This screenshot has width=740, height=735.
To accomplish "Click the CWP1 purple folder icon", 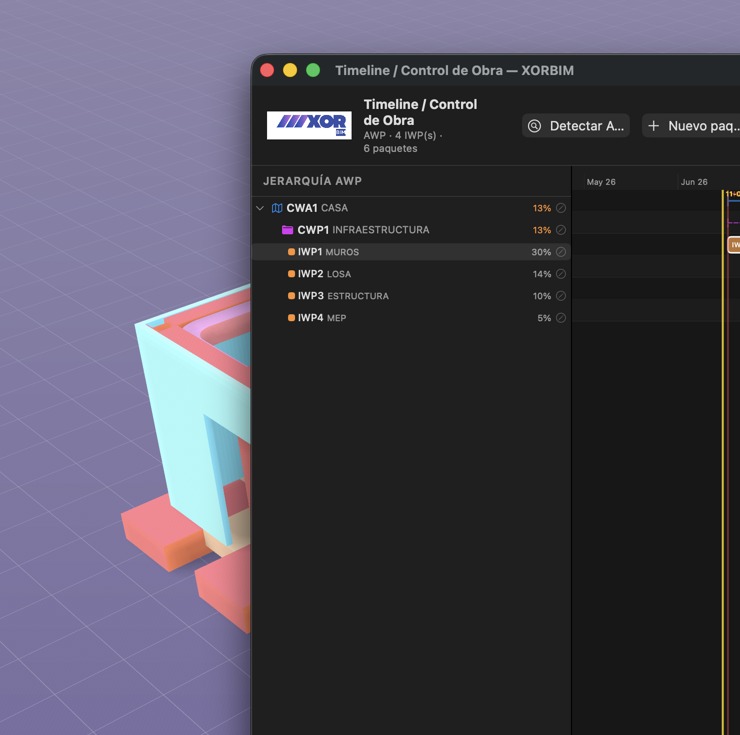I will click(x=287, y=230).
